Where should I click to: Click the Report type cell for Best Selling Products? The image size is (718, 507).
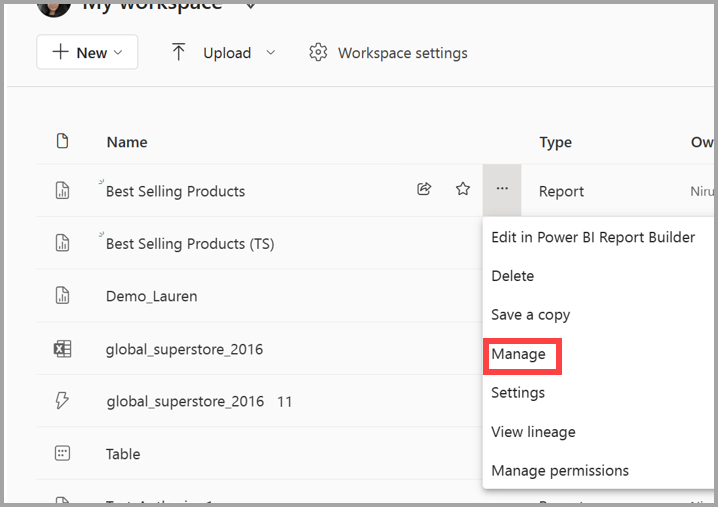[561, 191]
